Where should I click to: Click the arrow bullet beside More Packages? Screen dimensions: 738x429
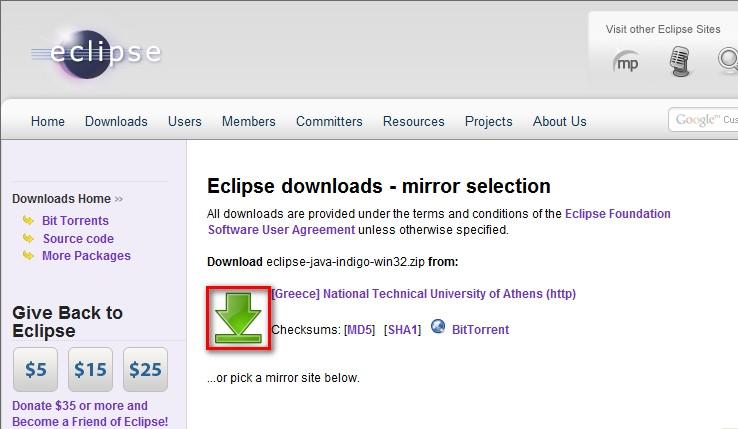coord(28,255)
